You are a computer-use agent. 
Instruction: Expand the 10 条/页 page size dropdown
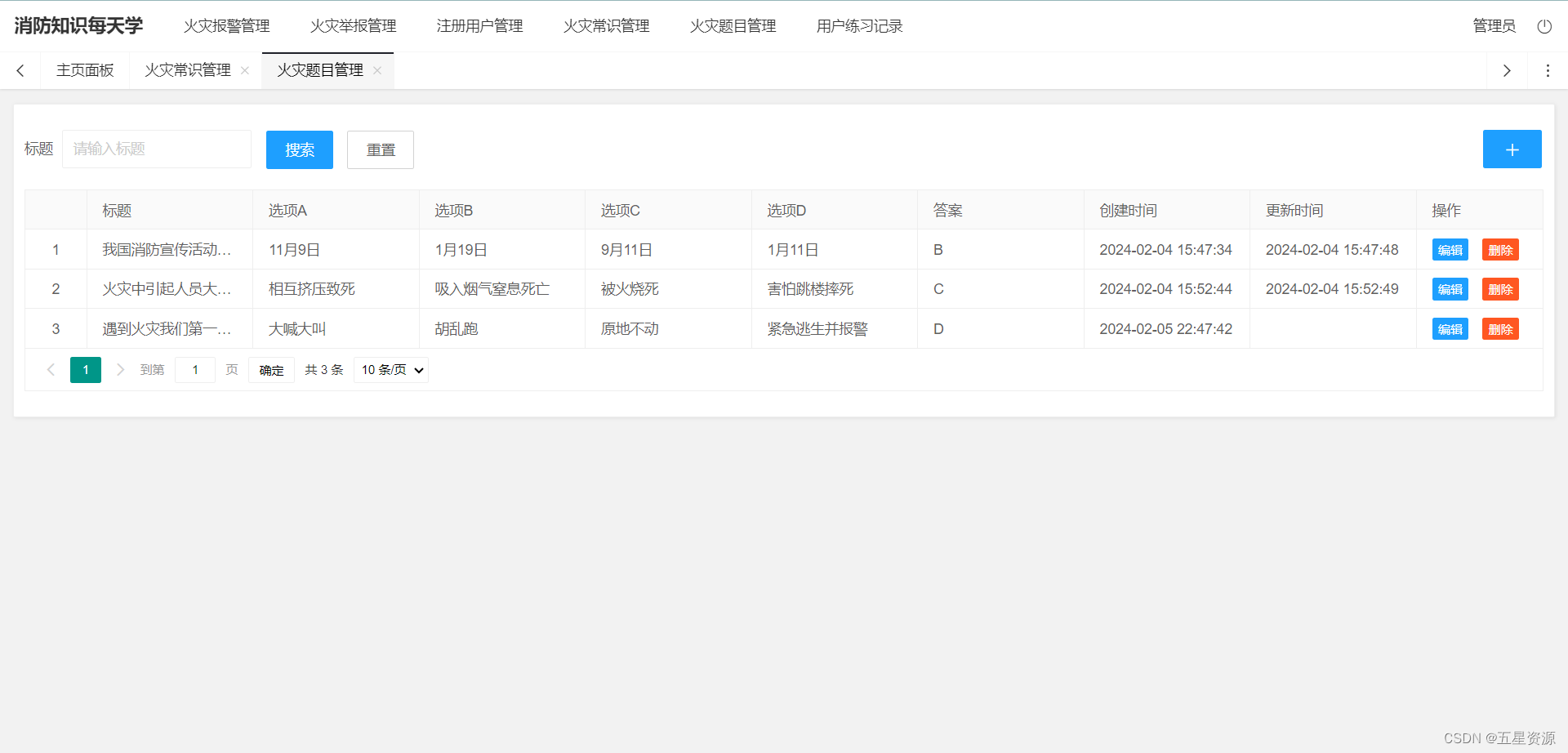pyautogui.click(x=391, y=370)
